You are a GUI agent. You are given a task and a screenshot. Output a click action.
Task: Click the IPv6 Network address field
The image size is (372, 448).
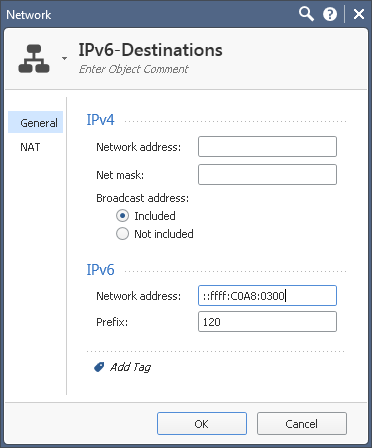[267, 296]
